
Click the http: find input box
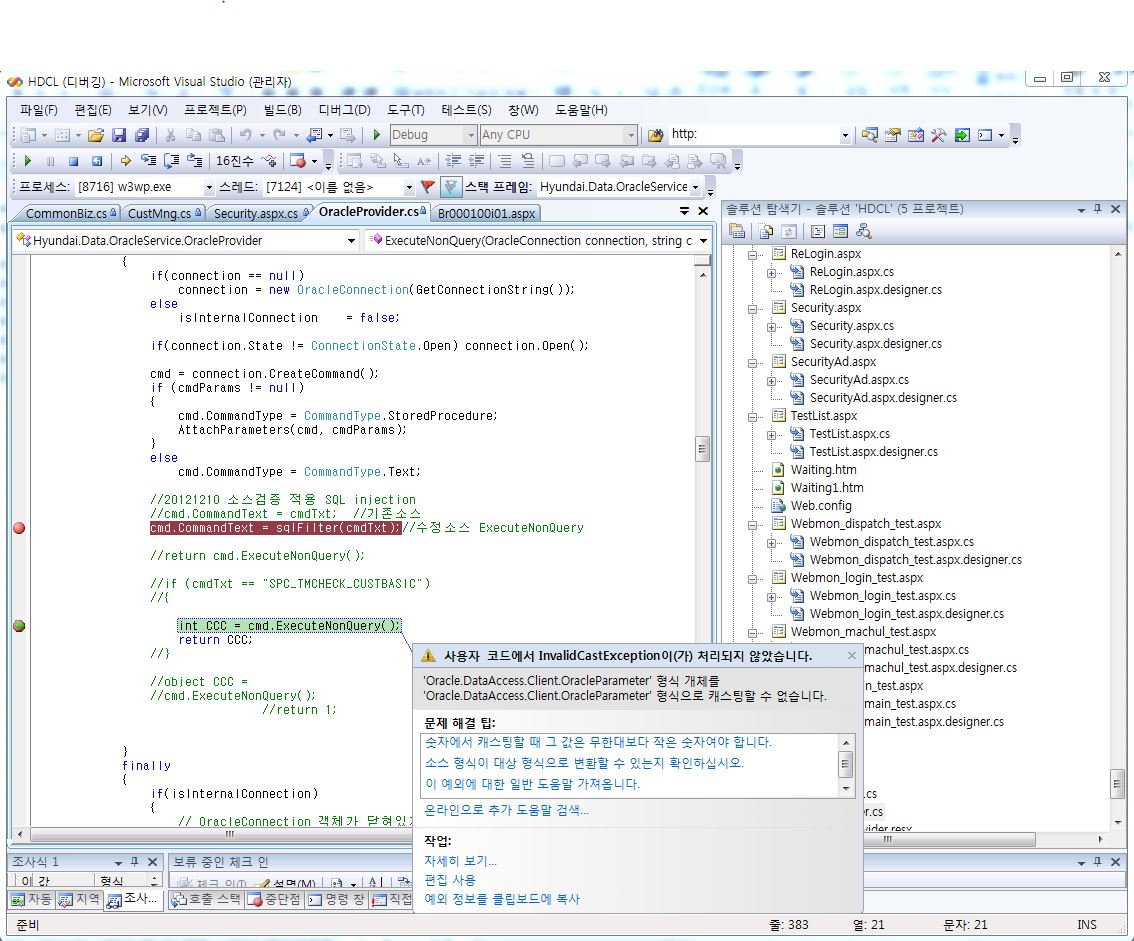tap(754, 135)
